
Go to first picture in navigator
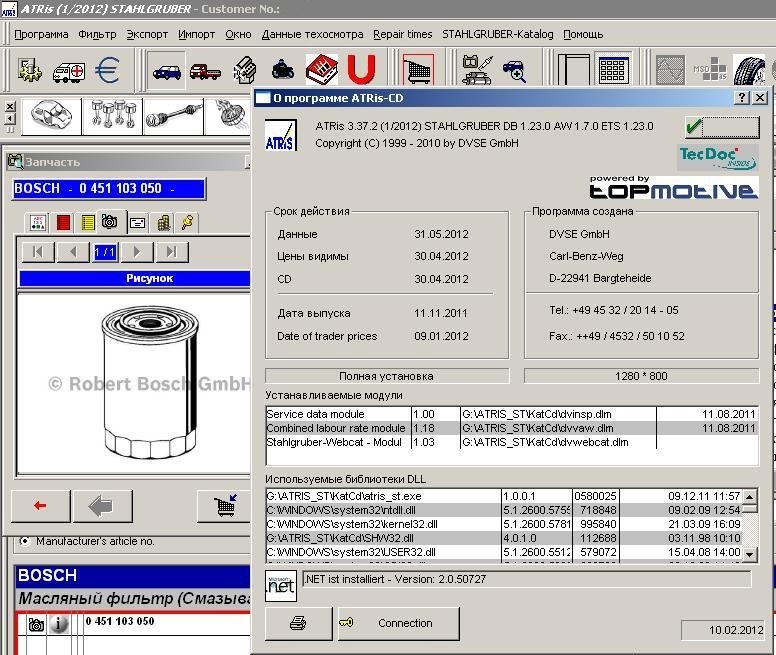pyautogui.click(x=38, y=252)
